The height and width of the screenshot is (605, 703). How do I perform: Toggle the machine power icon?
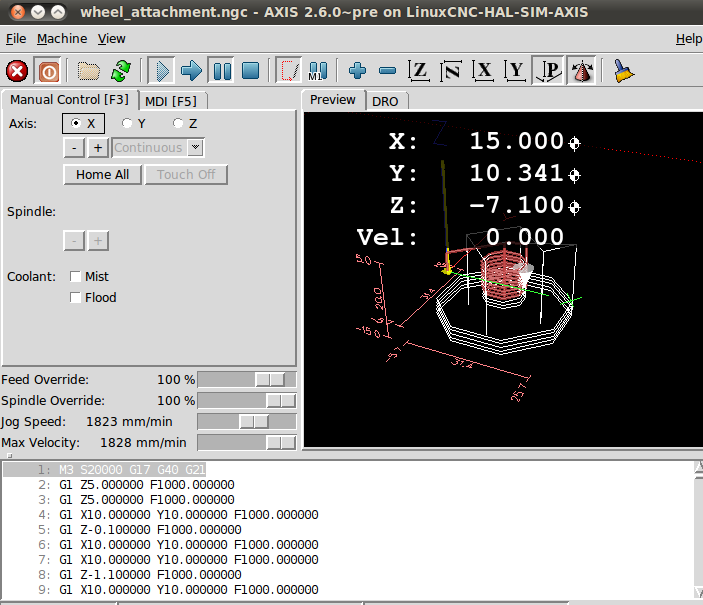click(x=48, y=71)
